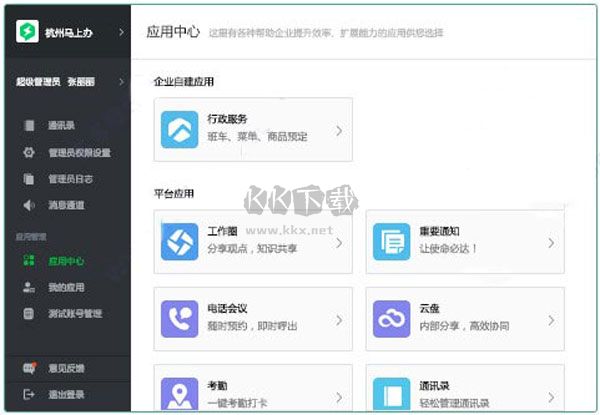Image resolution: width=600 pixels, height=415 pixels.
Task: Click the 让使命必达！ description
Action: pos(448,249)
